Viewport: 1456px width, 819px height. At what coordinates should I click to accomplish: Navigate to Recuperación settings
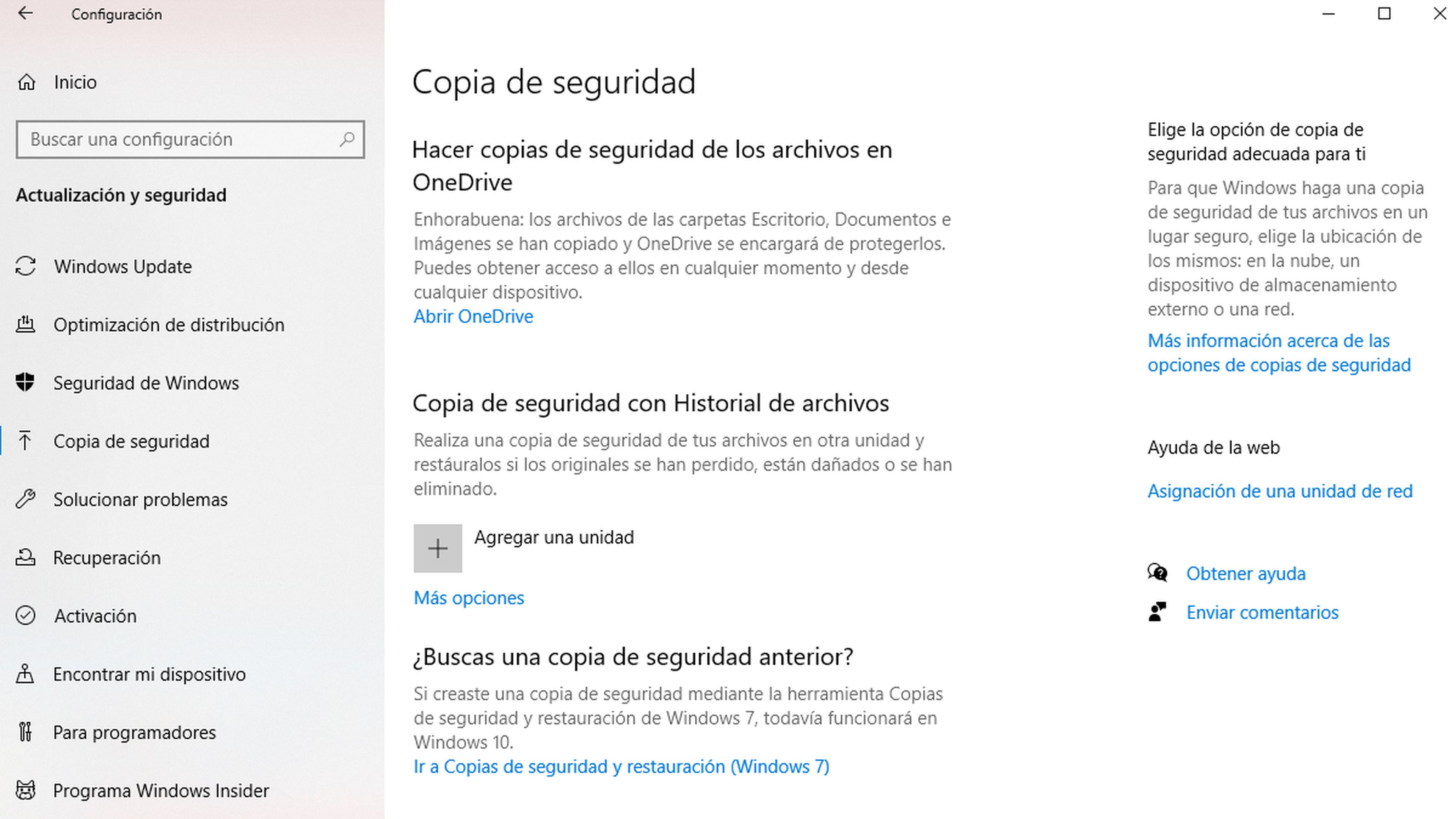point(107,557)
